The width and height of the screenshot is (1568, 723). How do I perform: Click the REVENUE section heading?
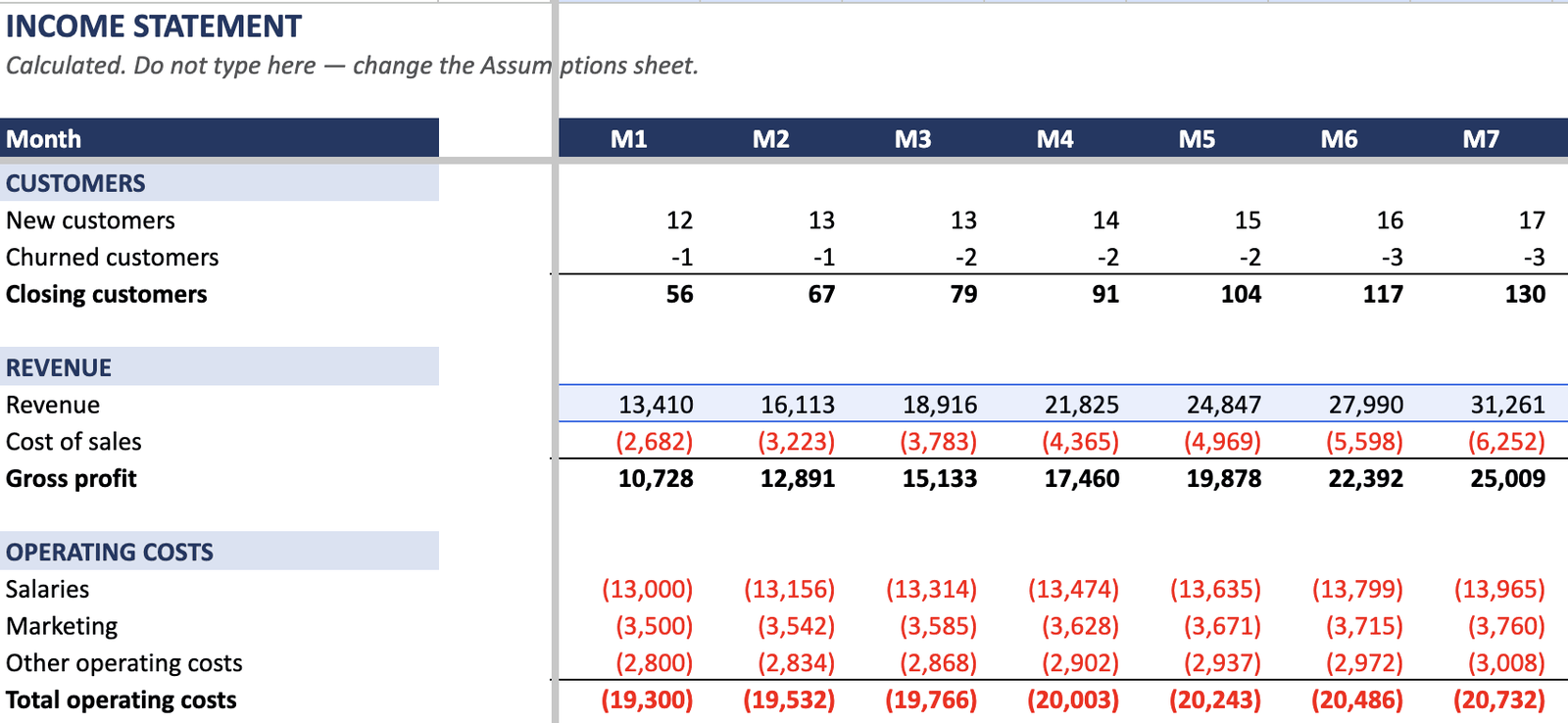[x=220, y=367]
